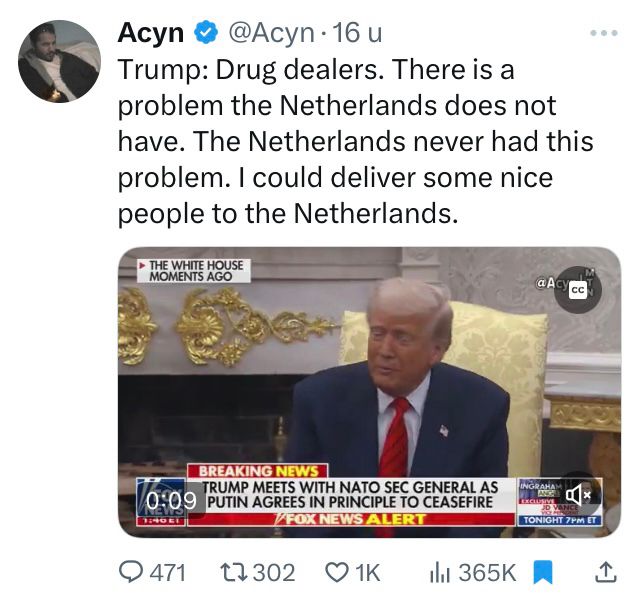Open the 16 u timestamp link
The width and height of the screenshot is (639, 603).
coord(357,33)
